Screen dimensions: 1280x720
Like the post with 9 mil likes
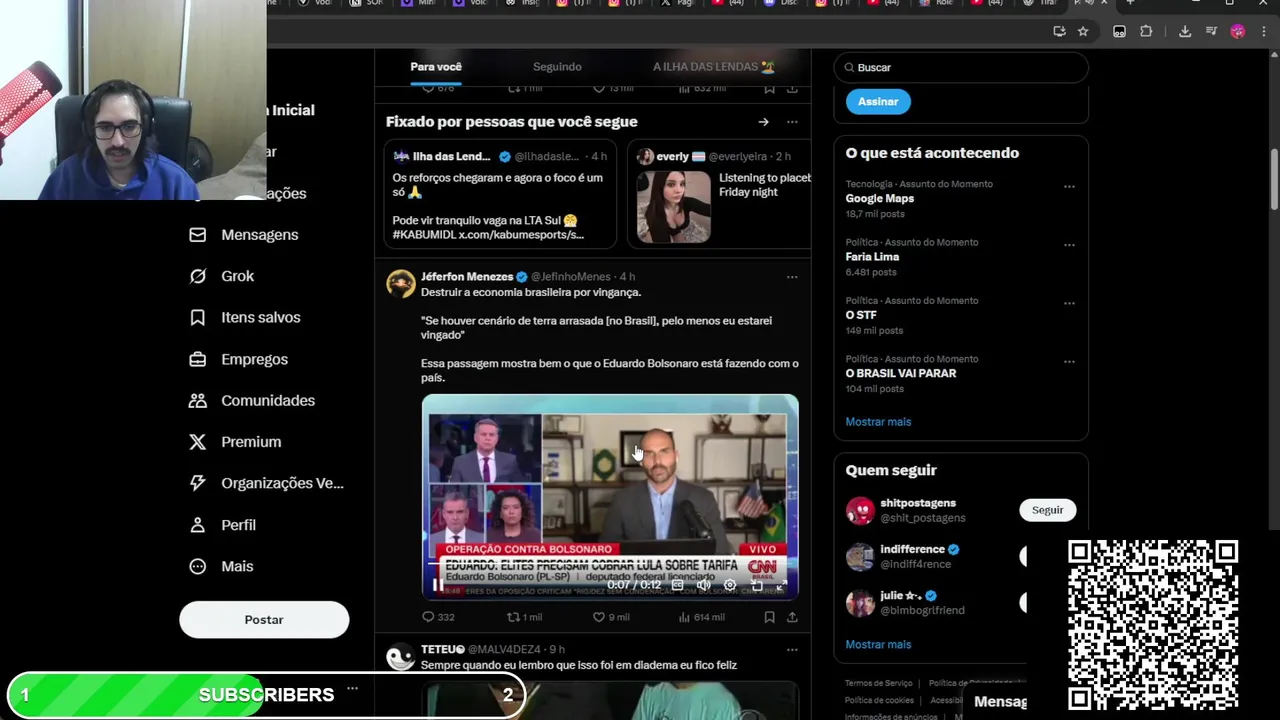pos(611,617)
